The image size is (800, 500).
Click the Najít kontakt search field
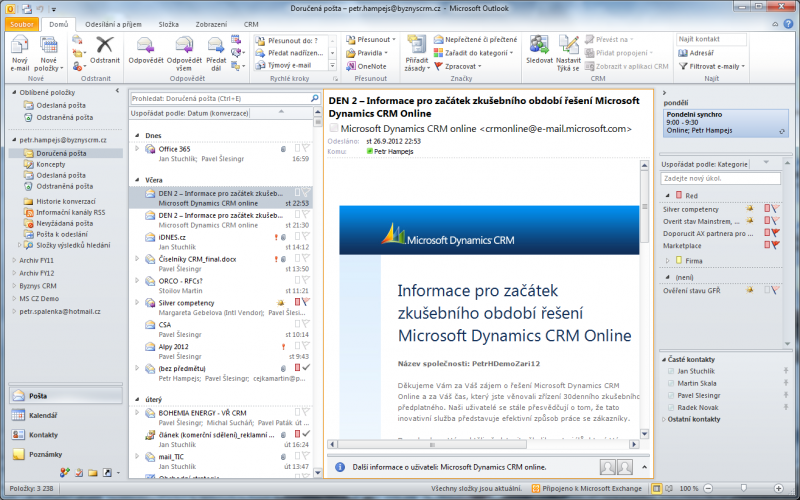[x=711, y=39]
